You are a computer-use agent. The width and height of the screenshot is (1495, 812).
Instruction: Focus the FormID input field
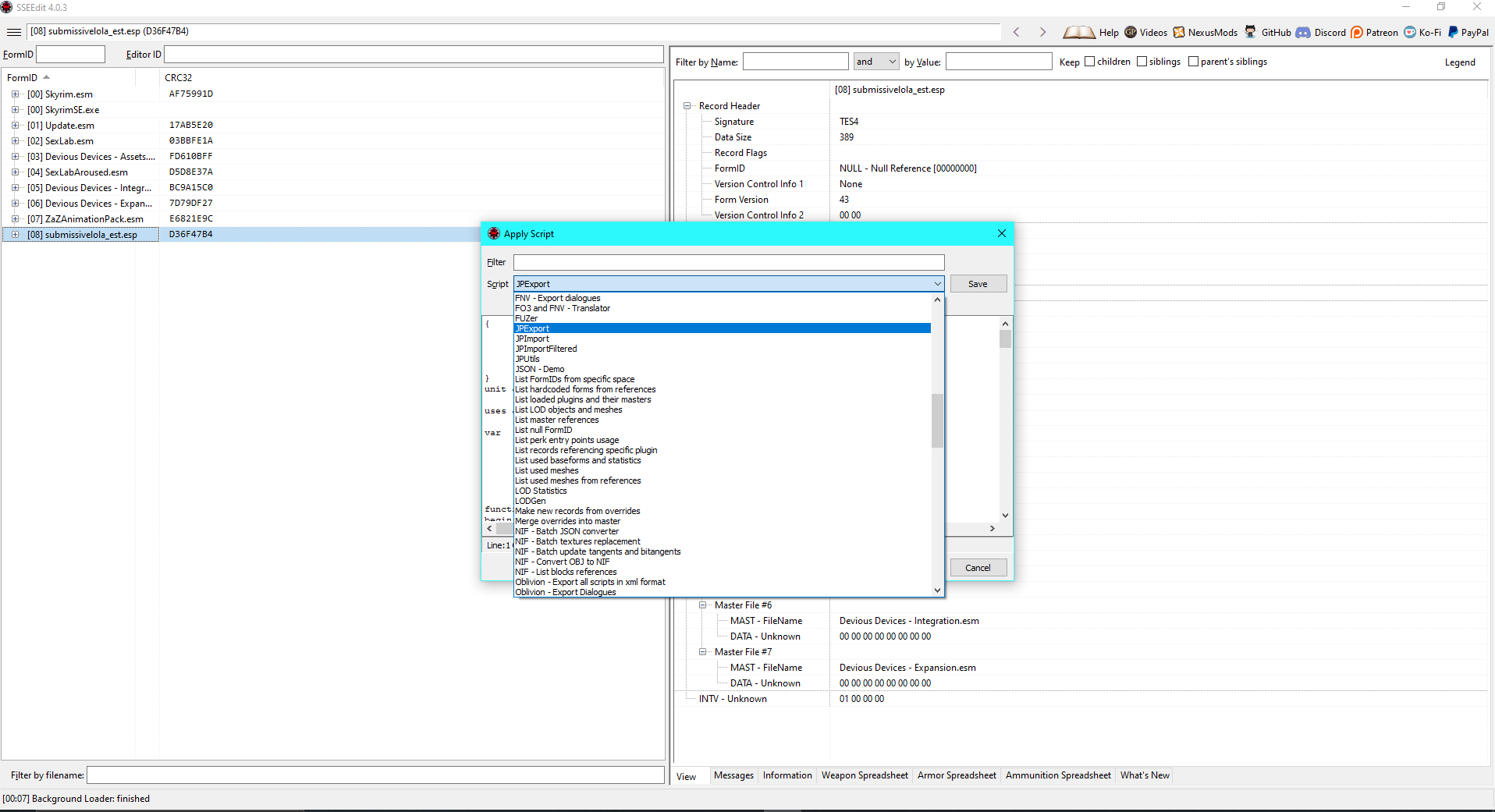(70, 55)
